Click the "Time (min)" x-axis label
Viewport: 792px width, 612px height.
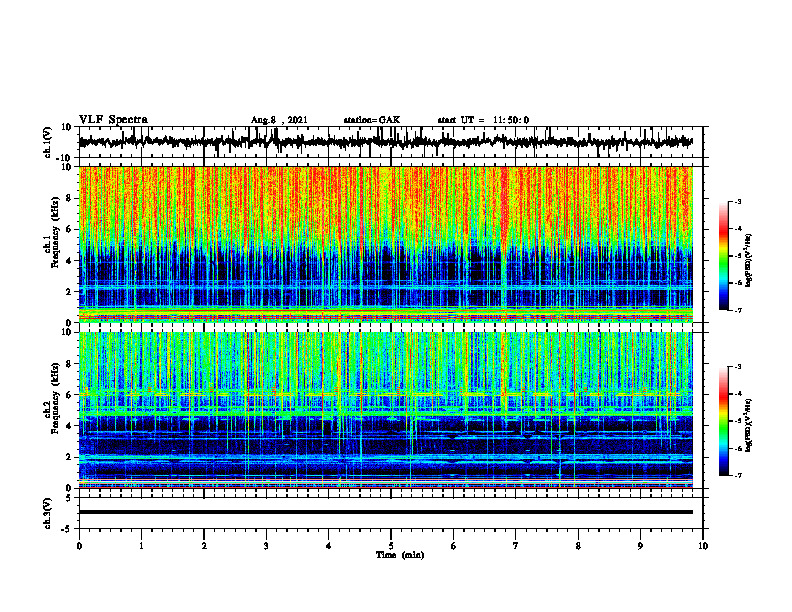(x=400, y=555)
